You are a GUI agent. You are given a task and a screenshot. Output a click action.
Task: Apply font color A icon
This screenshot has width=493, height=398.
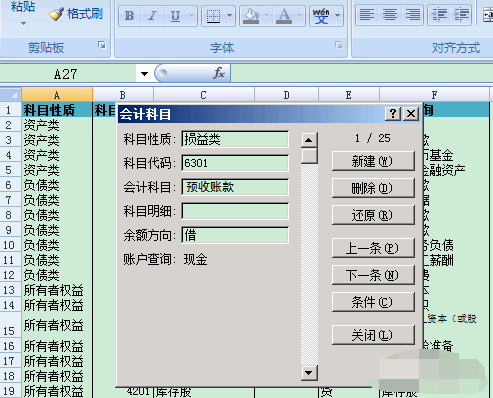click(x=284, y=16)
